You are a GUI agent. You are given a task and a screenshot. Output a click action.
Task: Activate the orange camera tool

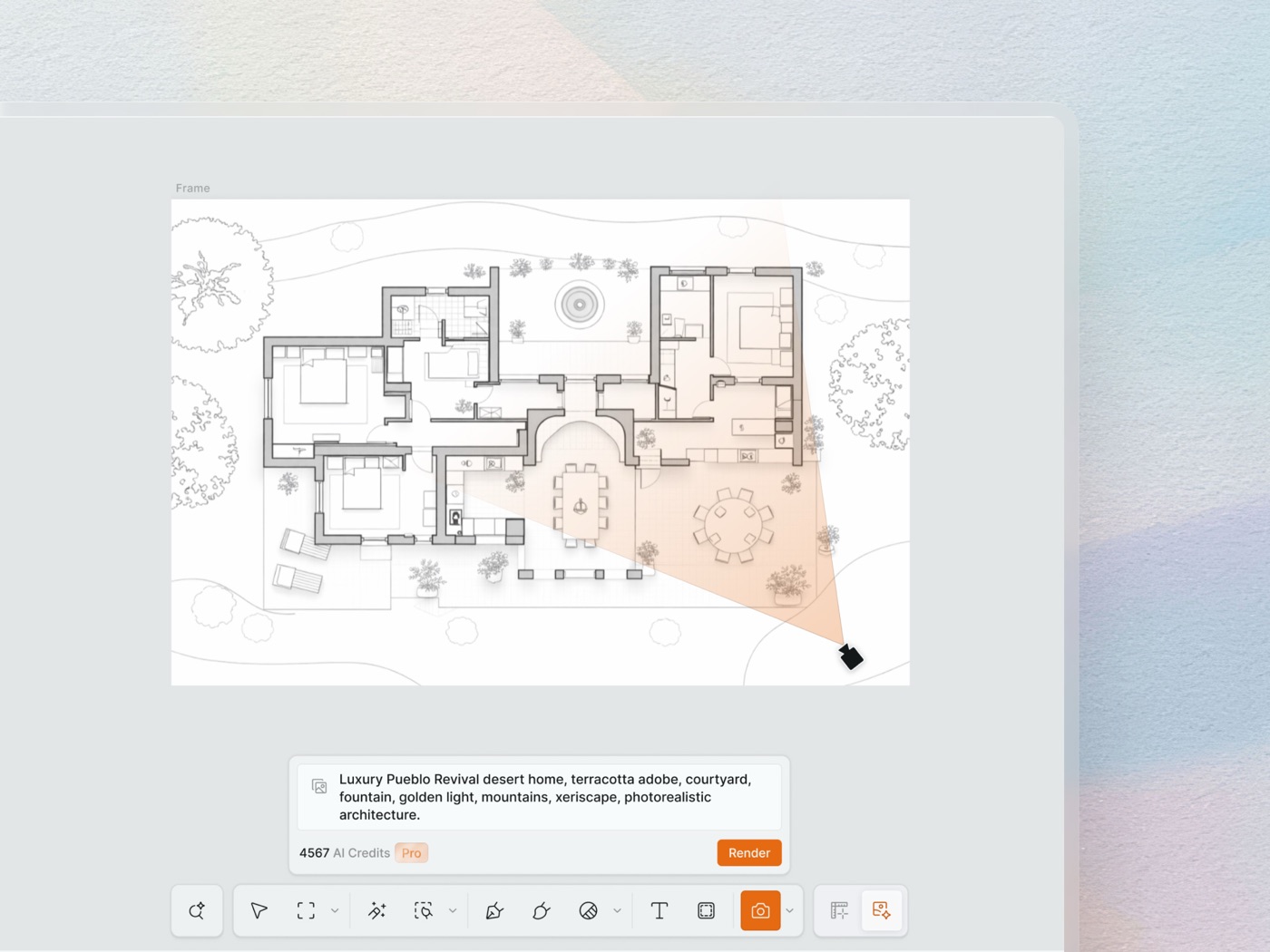[760, 910]
